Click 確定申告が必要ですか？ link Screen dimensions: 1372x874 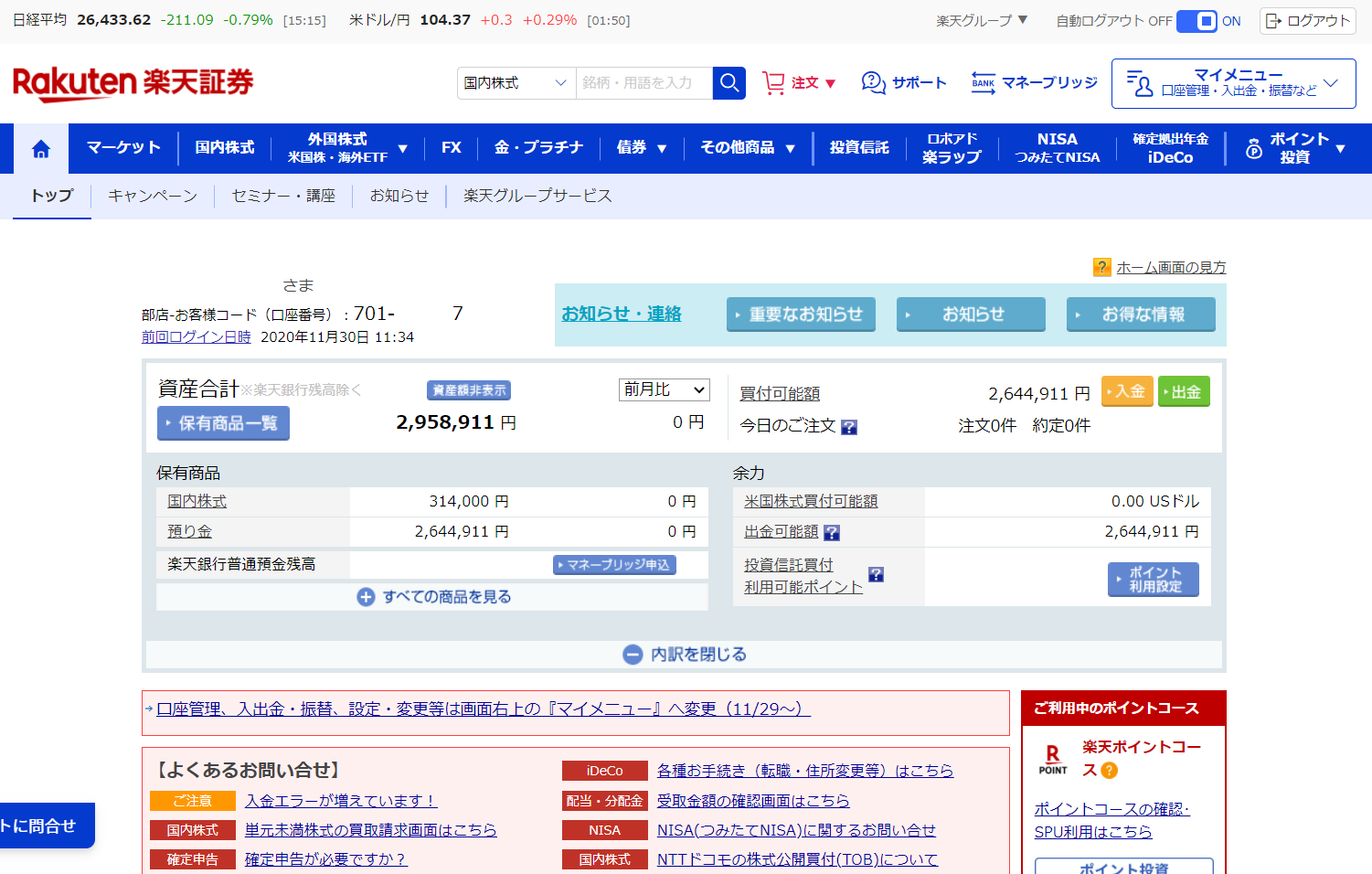[325, 859]
